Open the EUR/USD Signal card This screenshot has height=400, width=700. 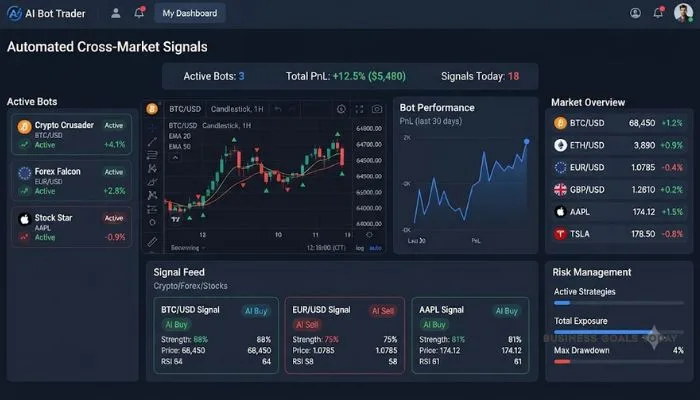(345, 335)
